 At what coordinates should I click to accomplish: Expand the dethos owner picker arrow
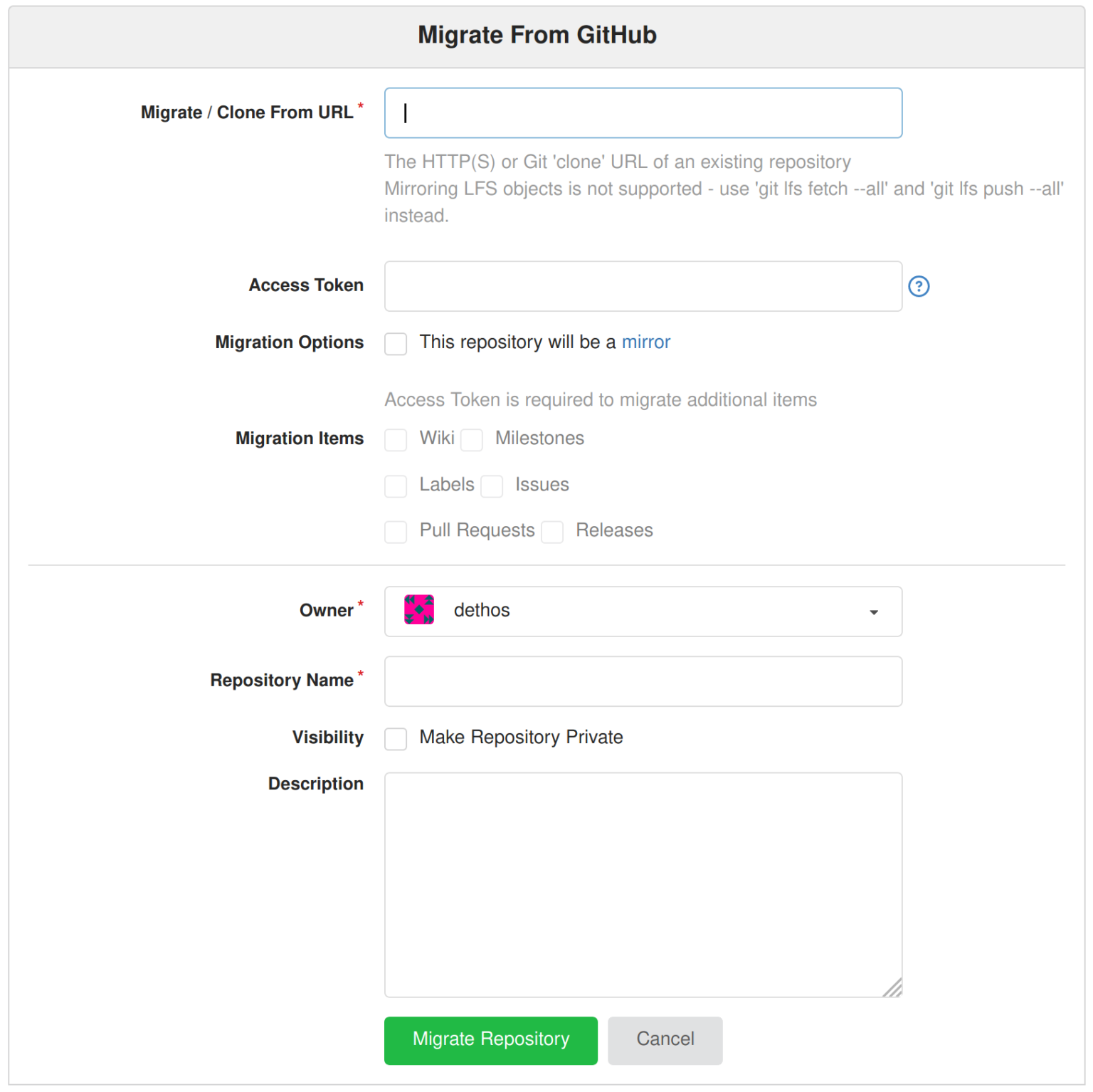[874, 611]
